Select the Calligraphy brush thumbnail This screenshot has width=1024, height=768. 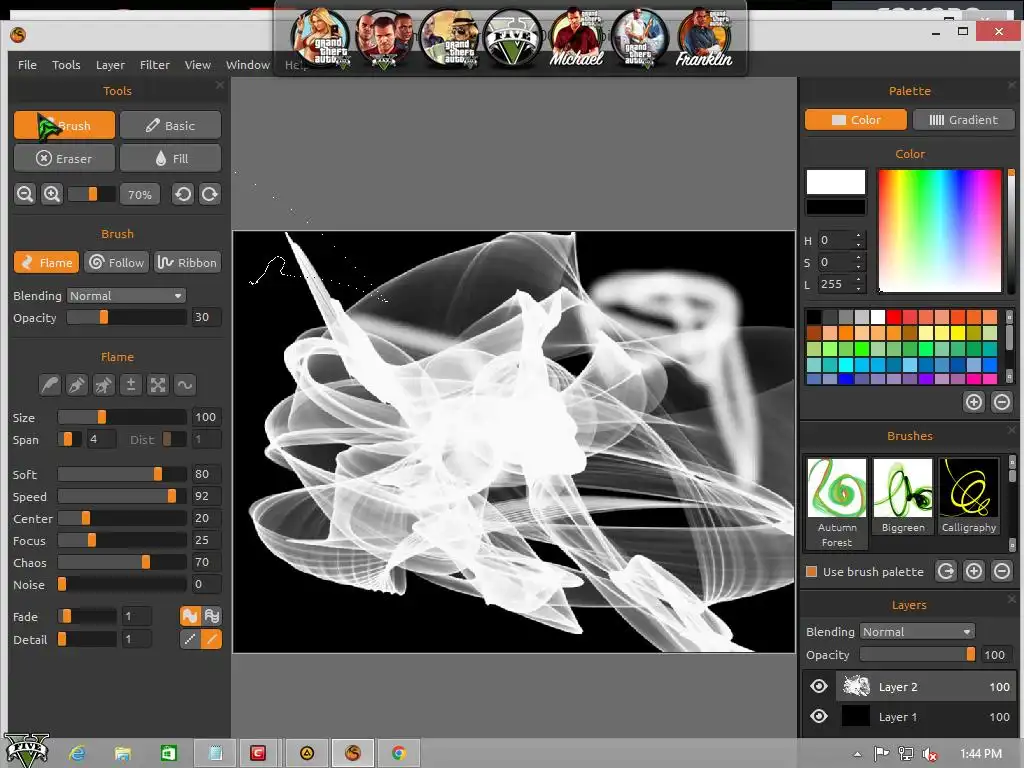click(x=969, y=496)
